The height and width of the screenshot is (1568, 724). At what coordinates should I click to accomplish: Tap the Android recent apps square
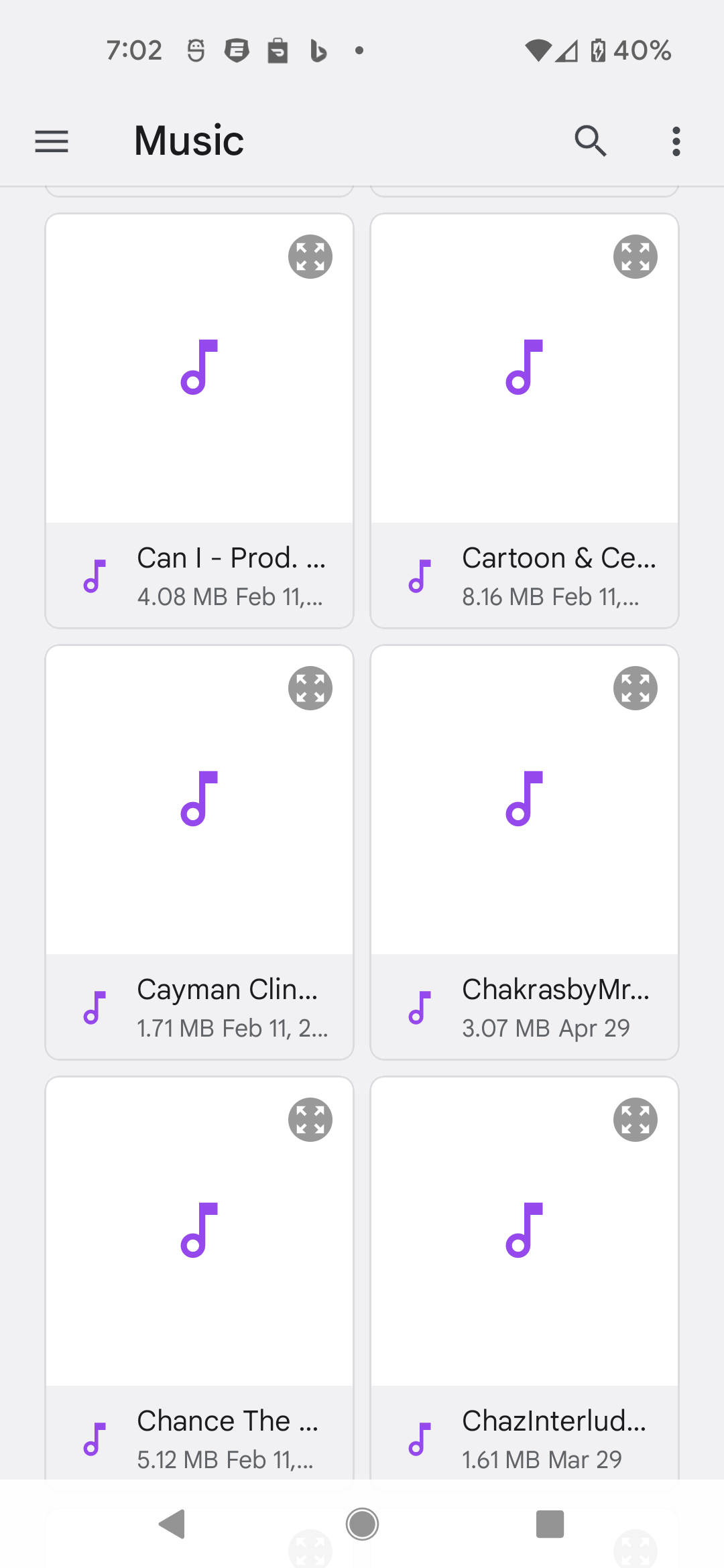point(550,1524)
